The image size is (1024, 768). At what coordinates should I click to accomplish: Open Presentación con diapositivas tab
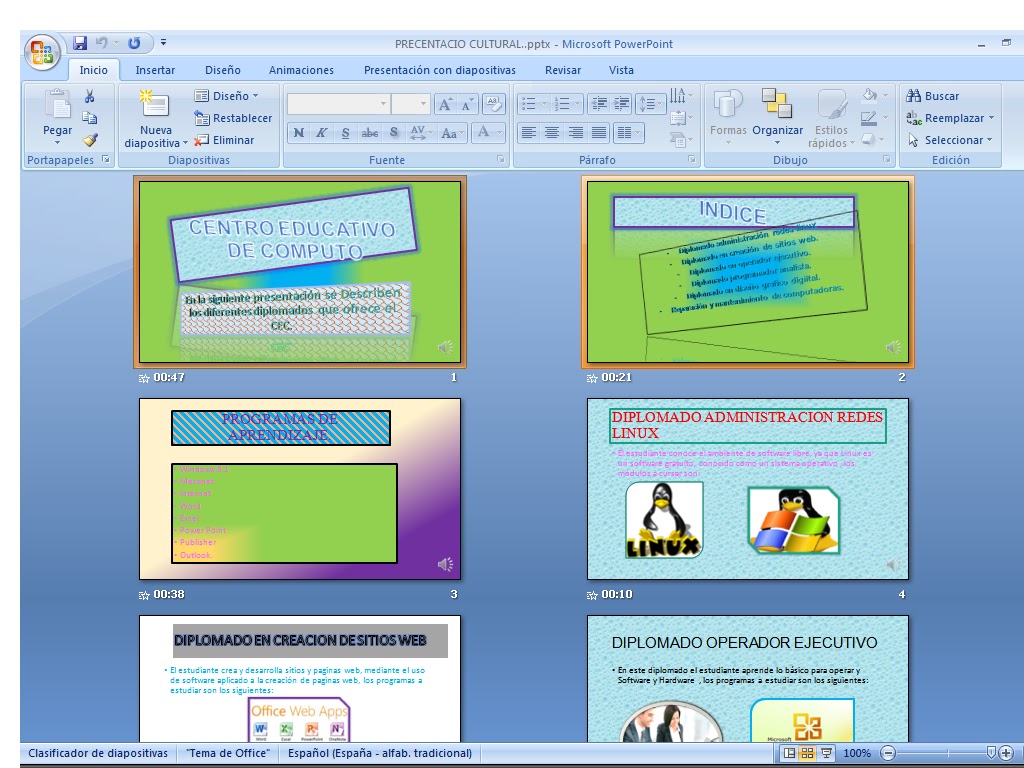(x=440, y=70)
